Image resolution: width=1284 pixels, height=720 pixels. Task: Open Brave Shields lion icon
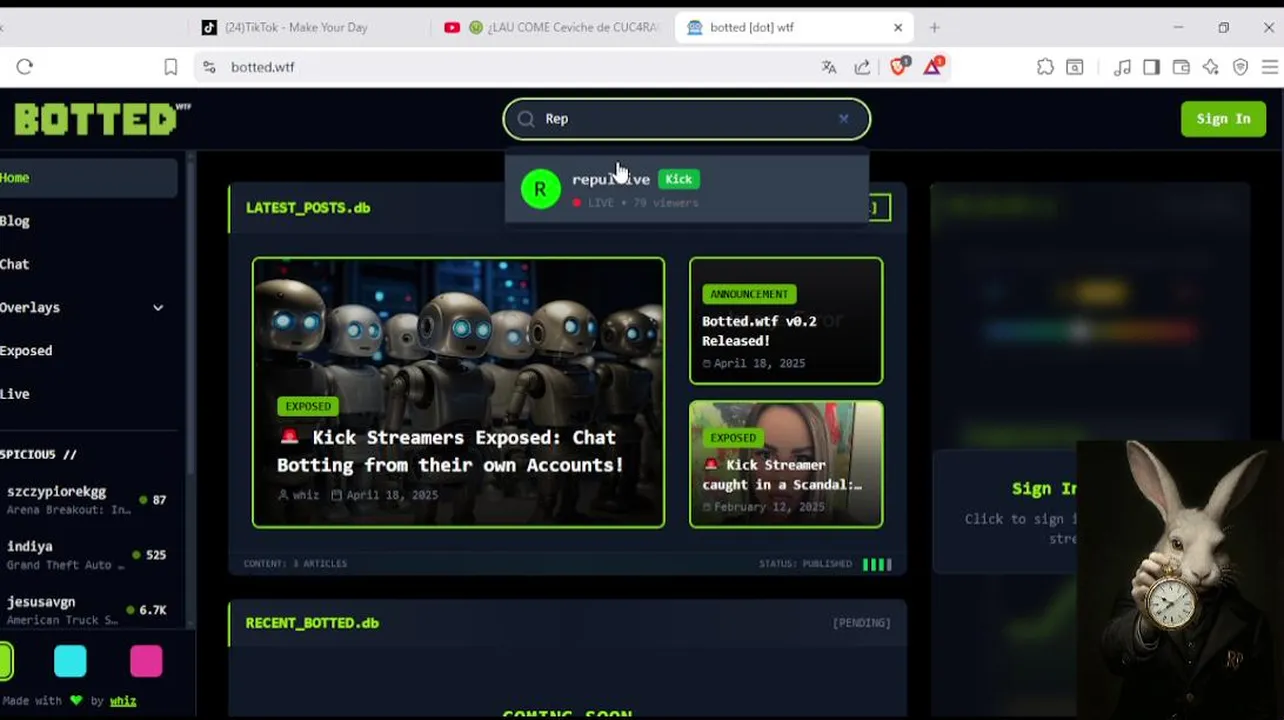click(899, 66)
